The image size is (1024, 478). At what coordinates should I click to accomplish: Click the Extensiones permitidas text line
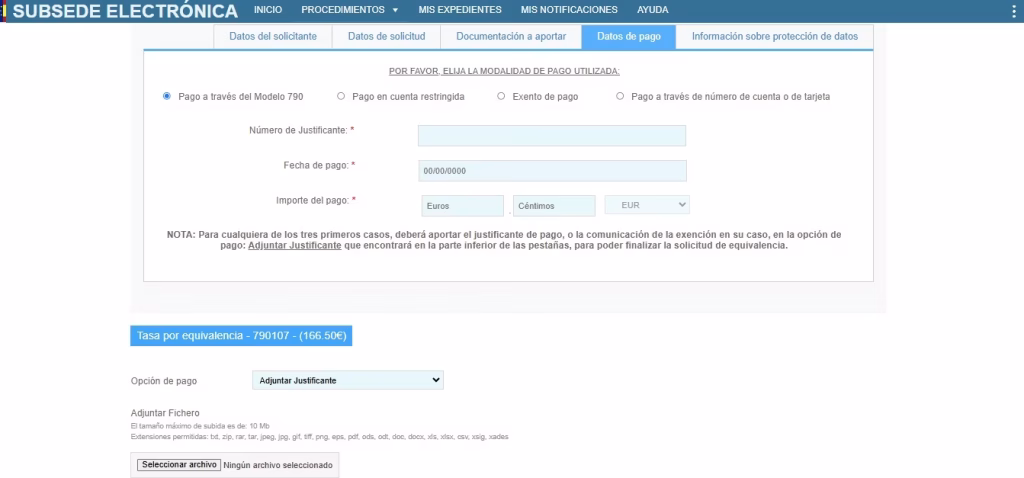pos(319,436)
